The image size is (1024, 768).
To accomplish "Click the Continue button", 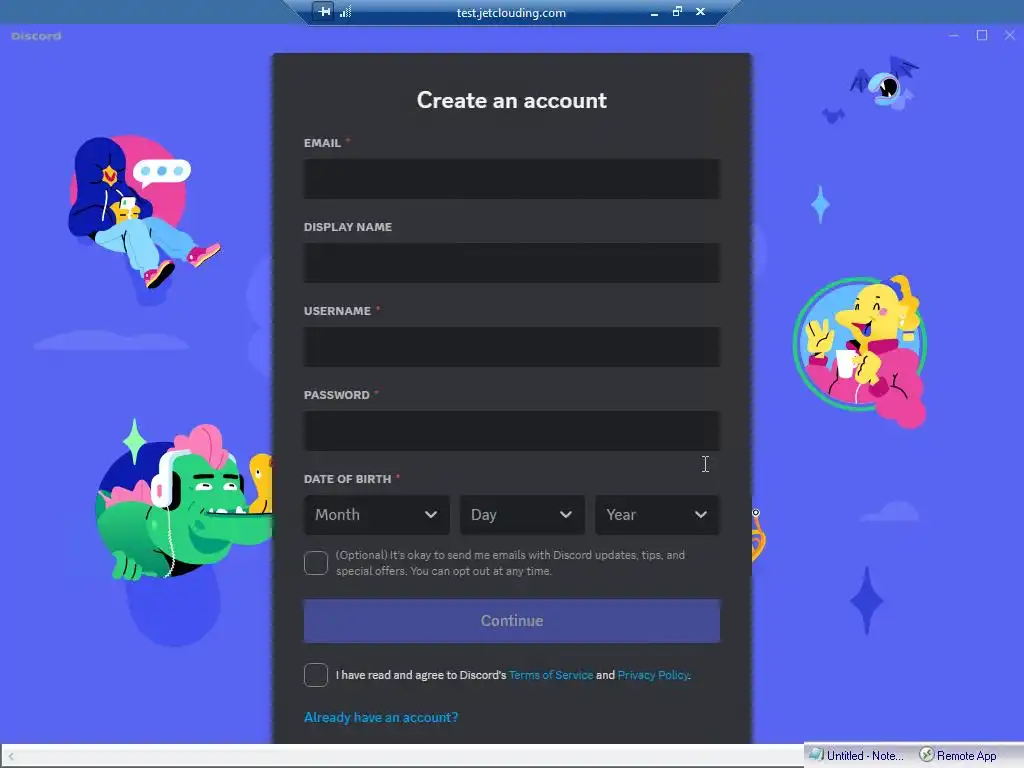I will 511,620.
